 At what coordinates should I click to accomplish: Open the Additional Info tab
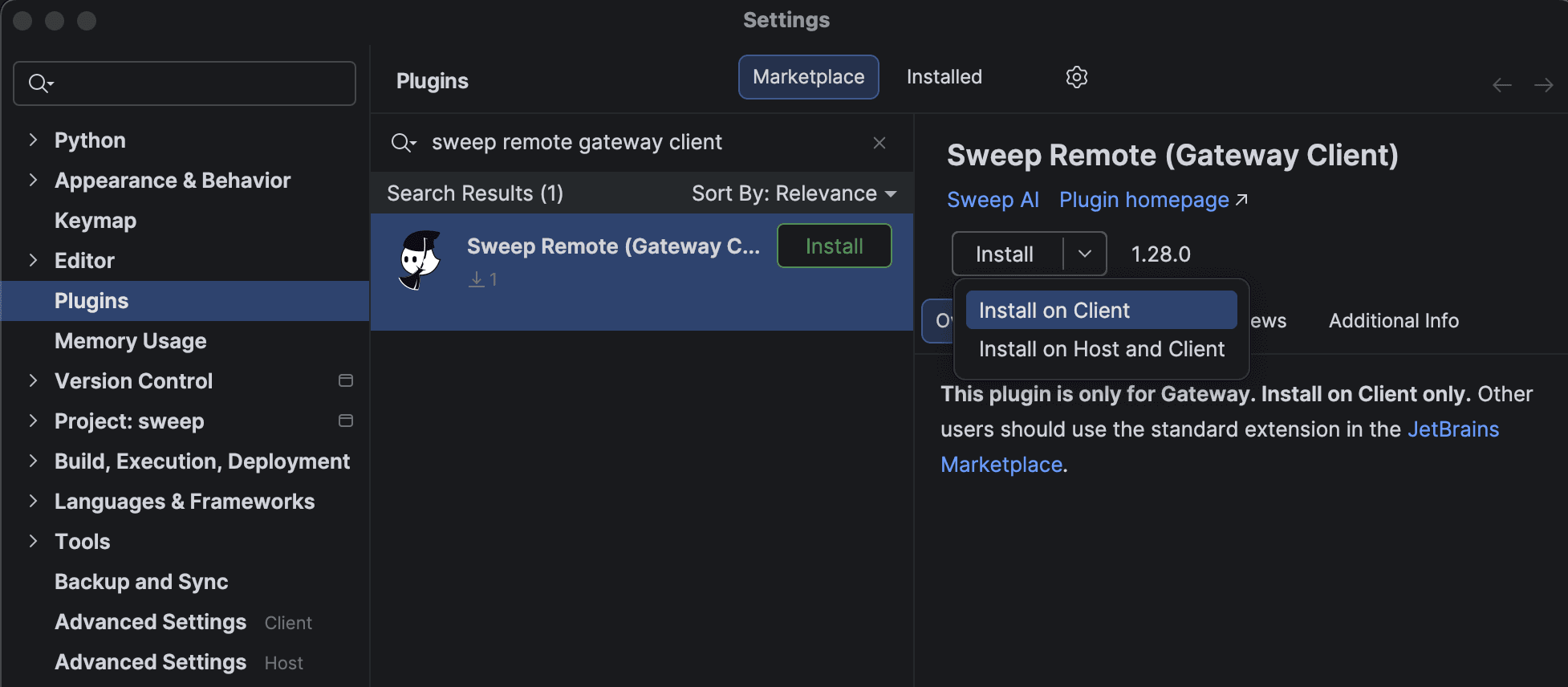pyautogui.click(x=1393, y=321)
